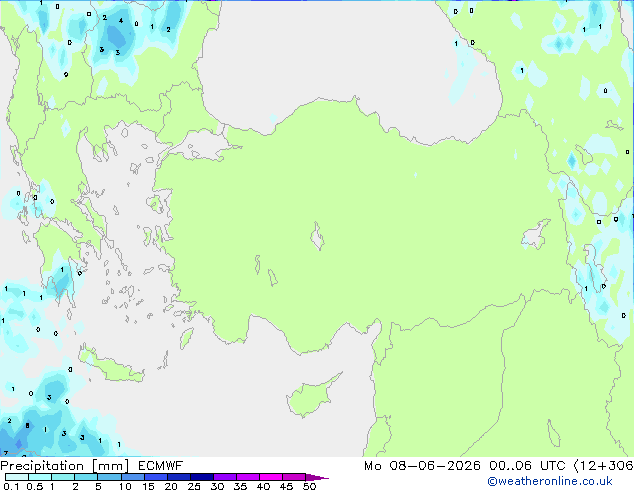The height and width of the screenshot is (490, 634).
Task: Select legend swatch between 45 and 50
Action: point(294,477)
